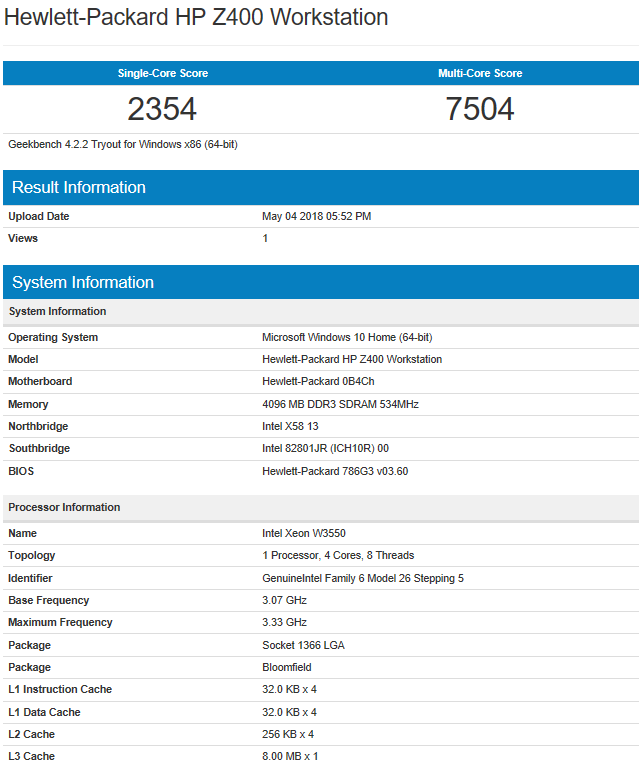Click the Southbridge label

pos(39,449)
